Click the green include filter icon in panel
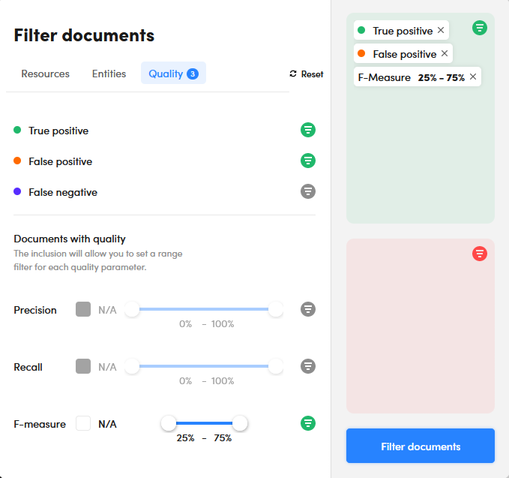Screen dimensions: 509x478 click(480, 28)
